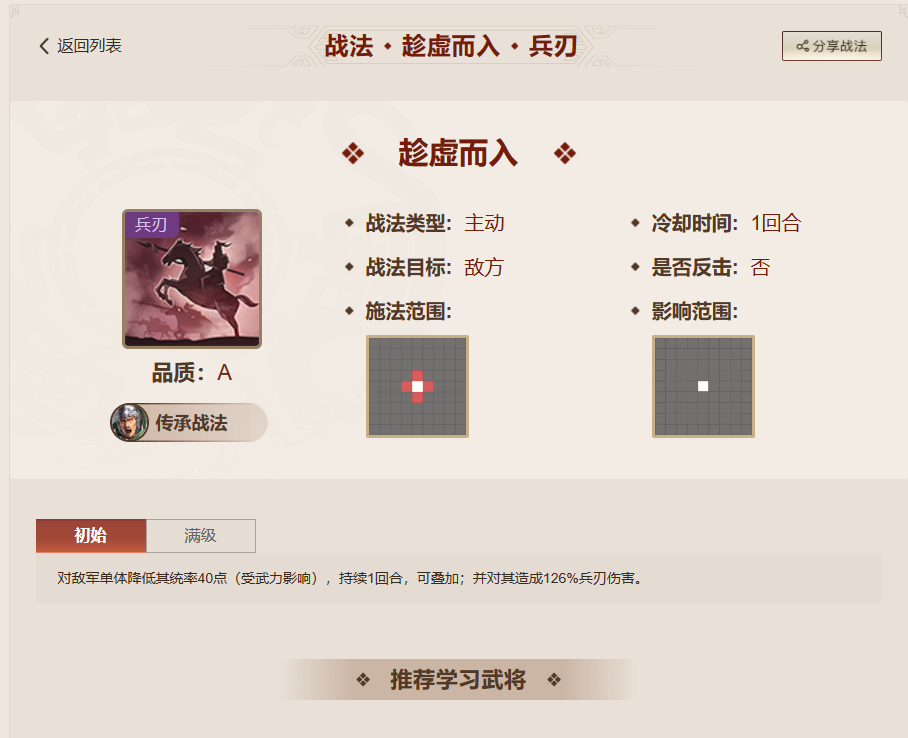The height and width of the screenshot is (738, 908).
Task: Click the 品质: A quality label
Action: pos(192,373)
